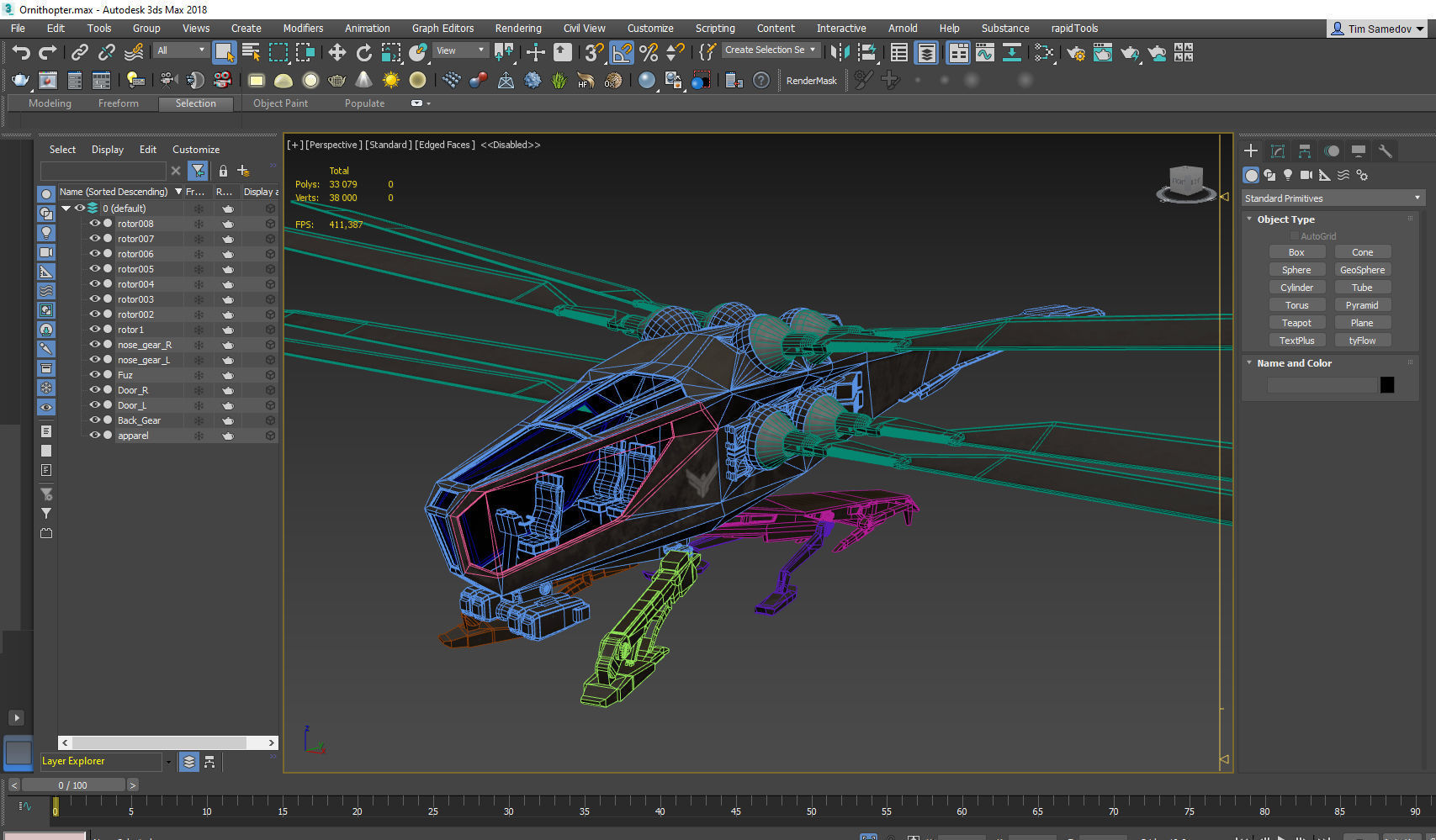This screenshot has width=1436, height=840.
Task: Open the Layer Explorer selector dropdown arrow
Action: tap(168, 762)
